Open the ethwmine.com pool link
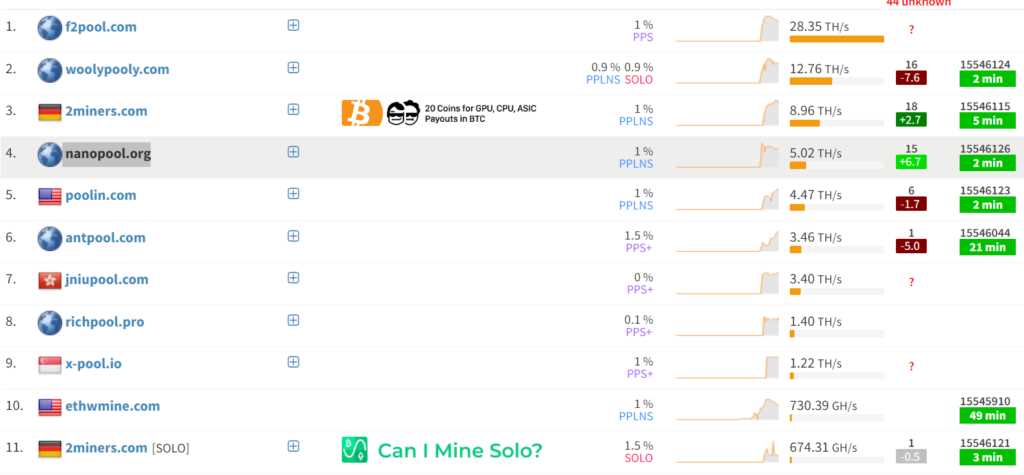 click(x=112, y=406)
